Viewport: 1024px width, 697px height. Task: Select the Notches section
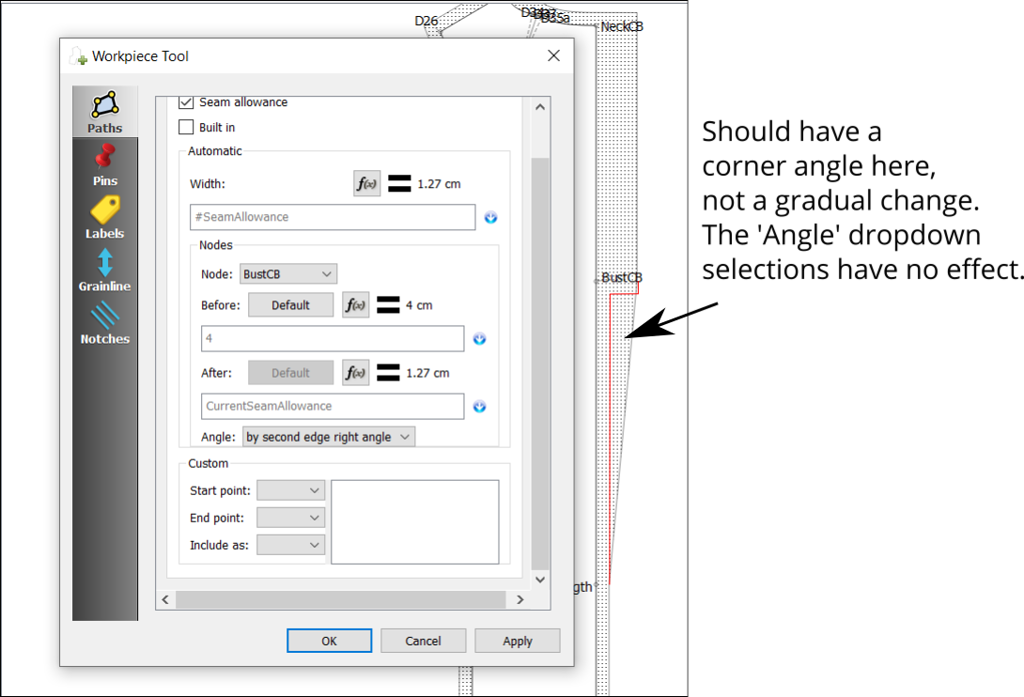point(104,324)
